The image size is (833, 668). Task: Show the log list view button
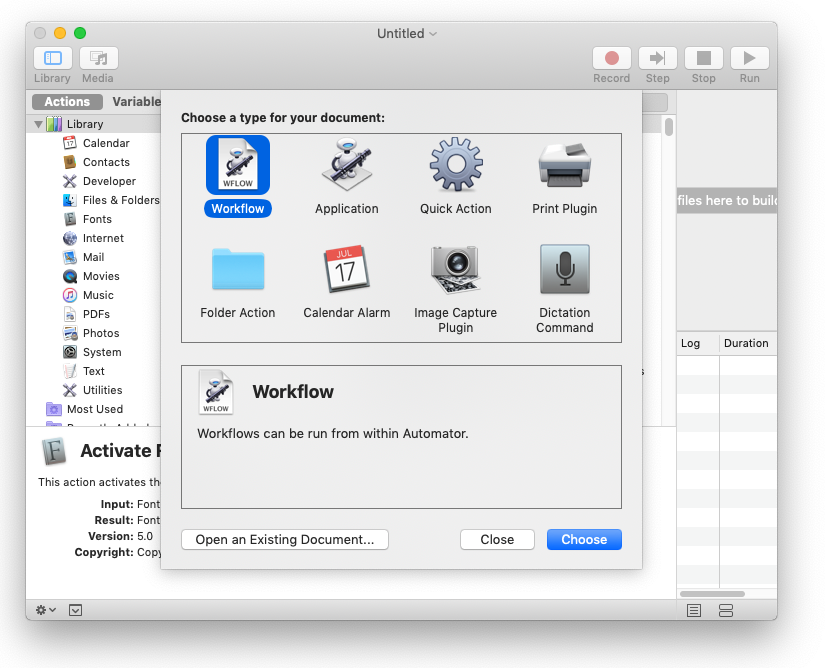(x=694, y=611)
